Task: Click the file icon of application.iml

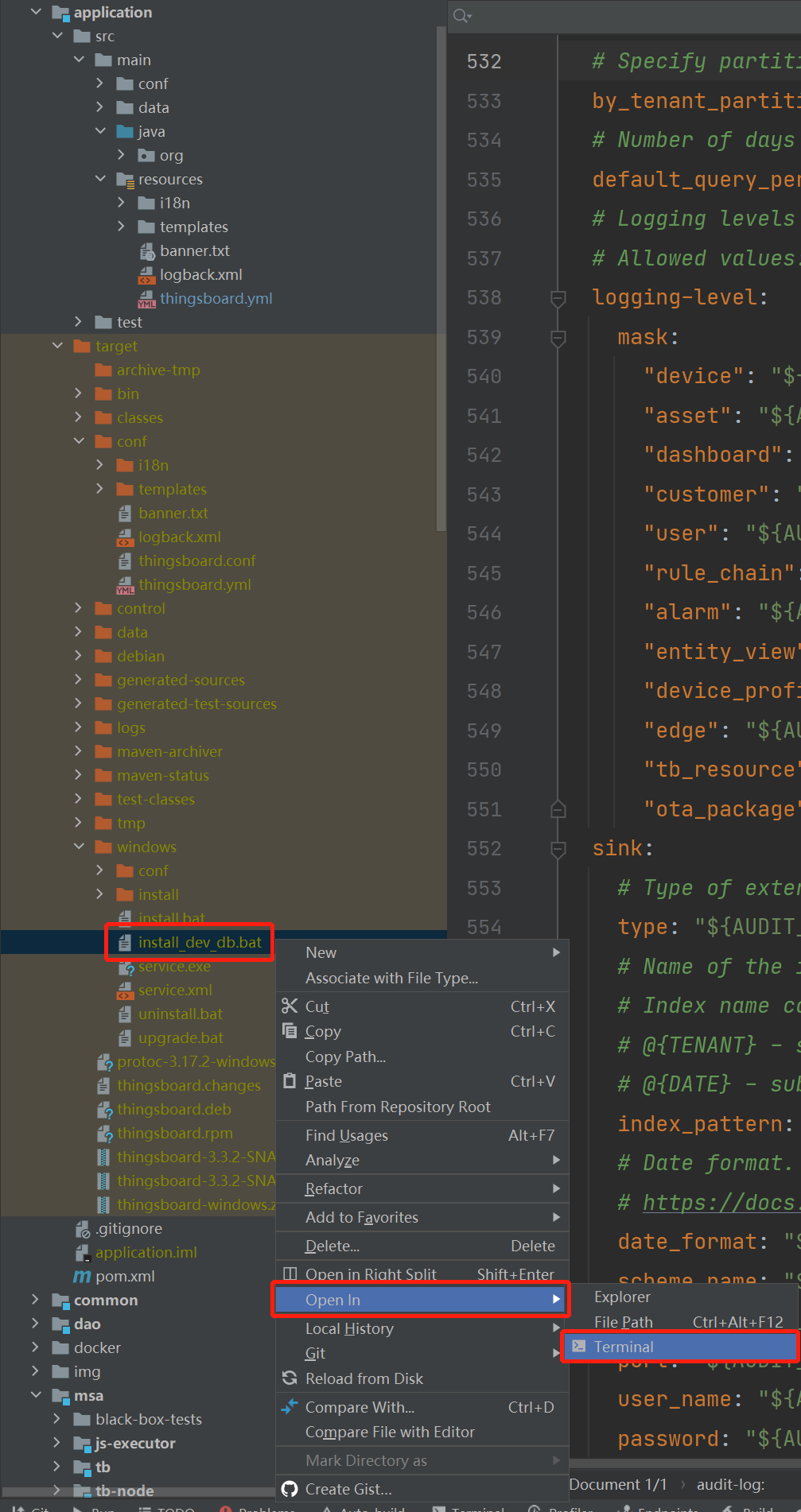Action: [x=82, y=1253]
